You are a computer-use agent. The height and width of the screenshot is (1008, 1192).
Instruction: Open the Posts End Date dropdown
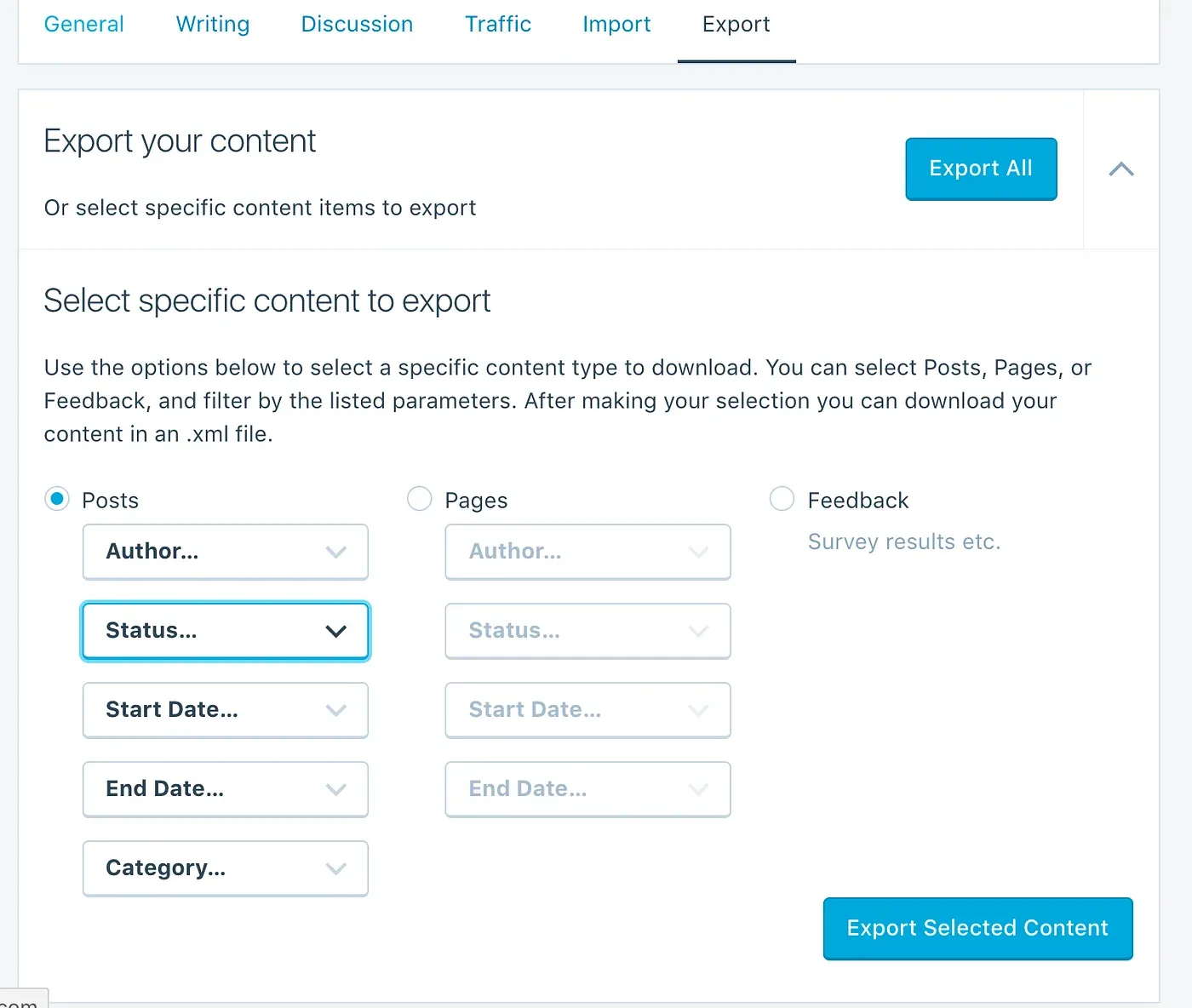pyautogui.click(x=226, y=789)
